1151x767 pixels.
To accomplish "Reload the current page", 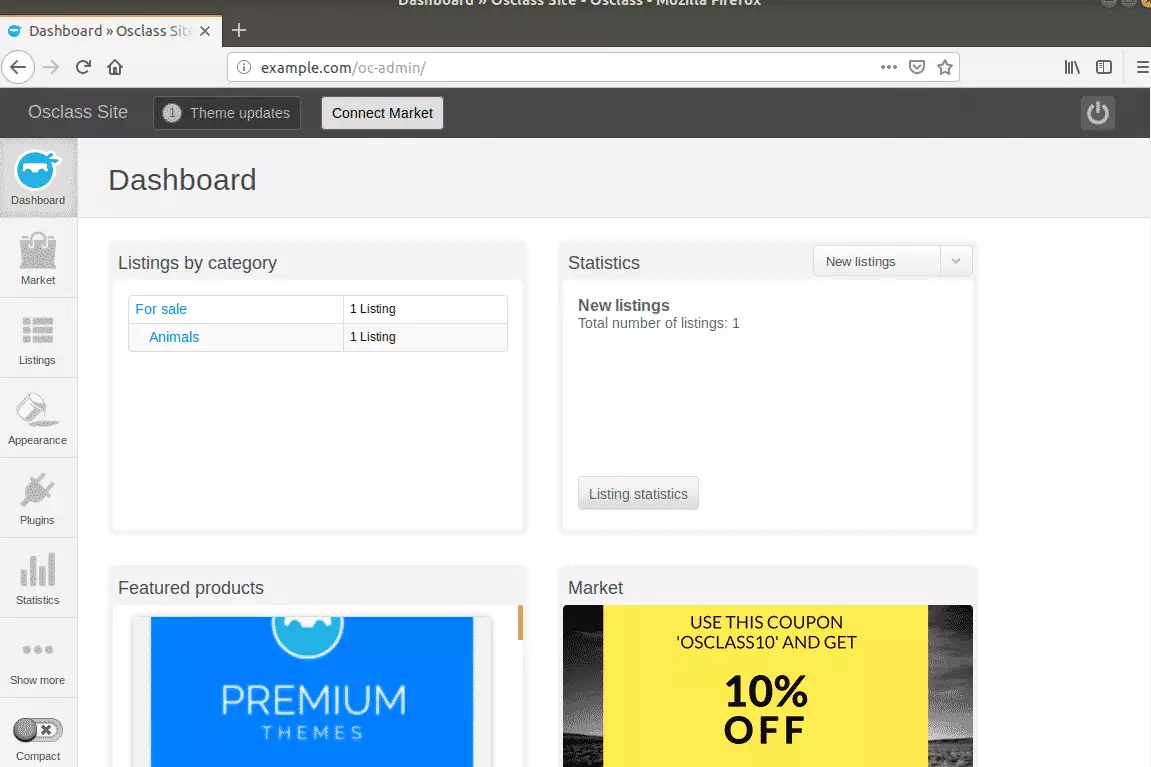I will (x=83, y=68).
